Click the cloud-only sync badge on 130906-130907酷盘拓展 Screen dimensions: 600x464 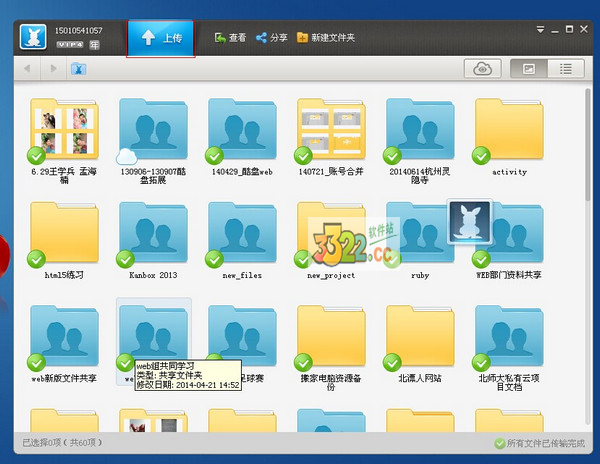[126, 156]
